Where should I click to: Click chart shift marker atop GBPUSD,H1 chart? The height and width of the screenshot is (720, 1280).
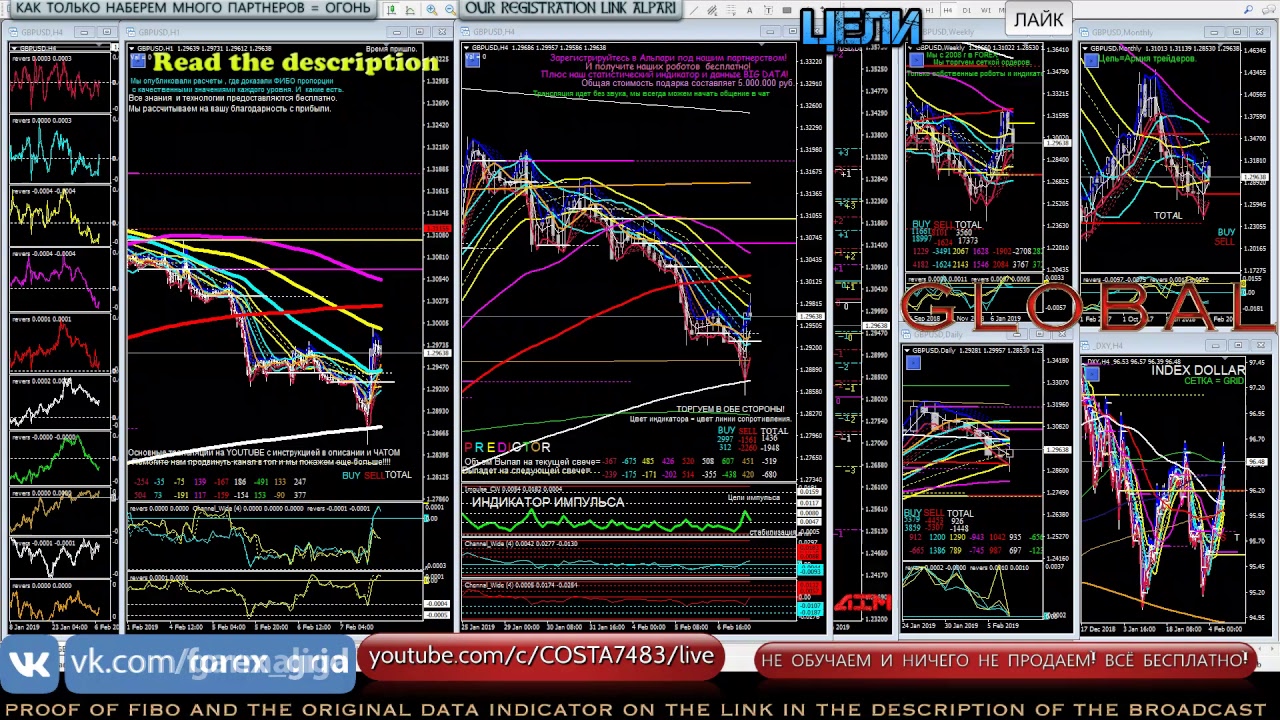tap(386, 45)
